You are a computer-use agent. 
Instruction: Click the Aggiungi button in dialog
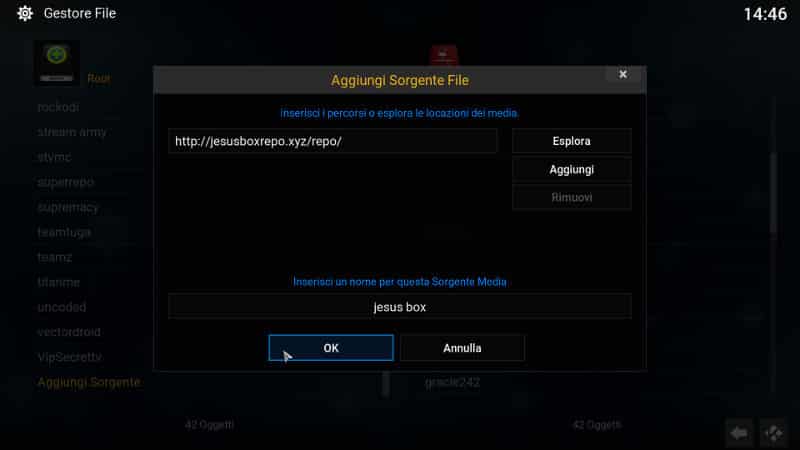(x=571, y=169)
